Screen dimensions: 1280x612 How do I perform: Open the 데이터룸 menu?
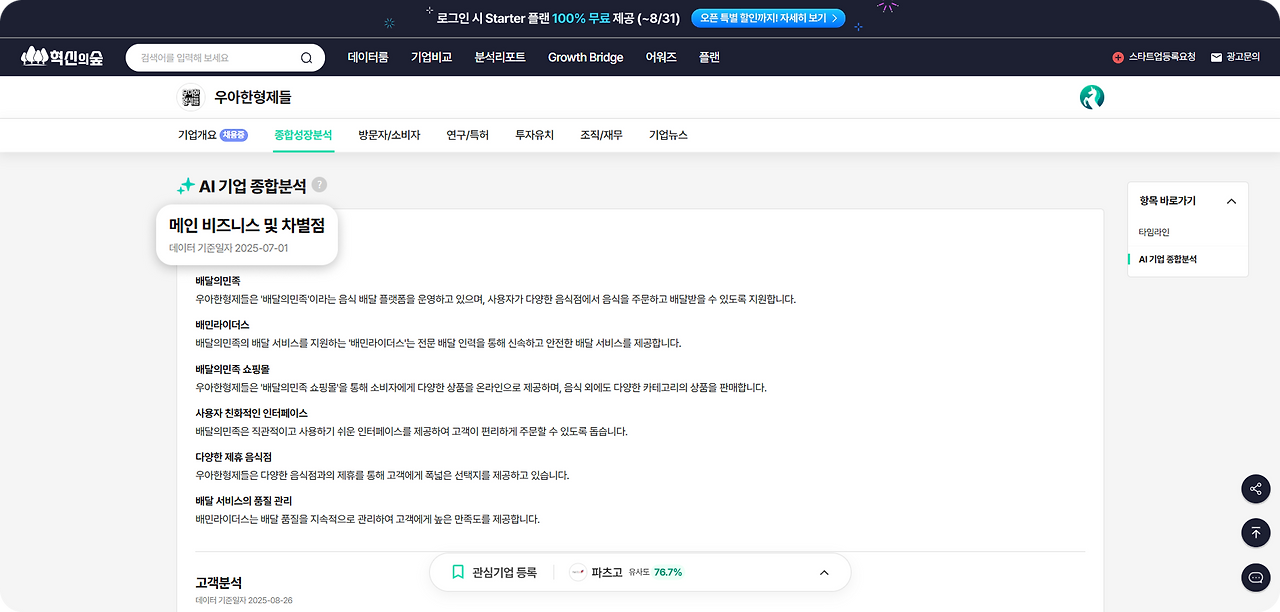[x=368, y=57]
